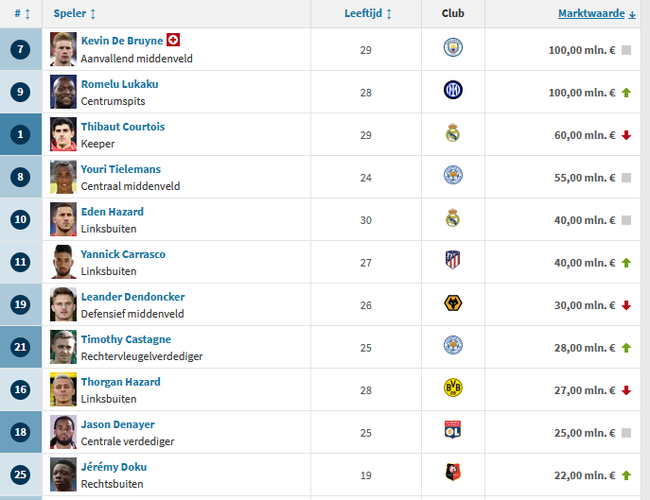Click Eden Hazard portrait thumbnail
Screen dimensions: 650x500
coord(63,219)
